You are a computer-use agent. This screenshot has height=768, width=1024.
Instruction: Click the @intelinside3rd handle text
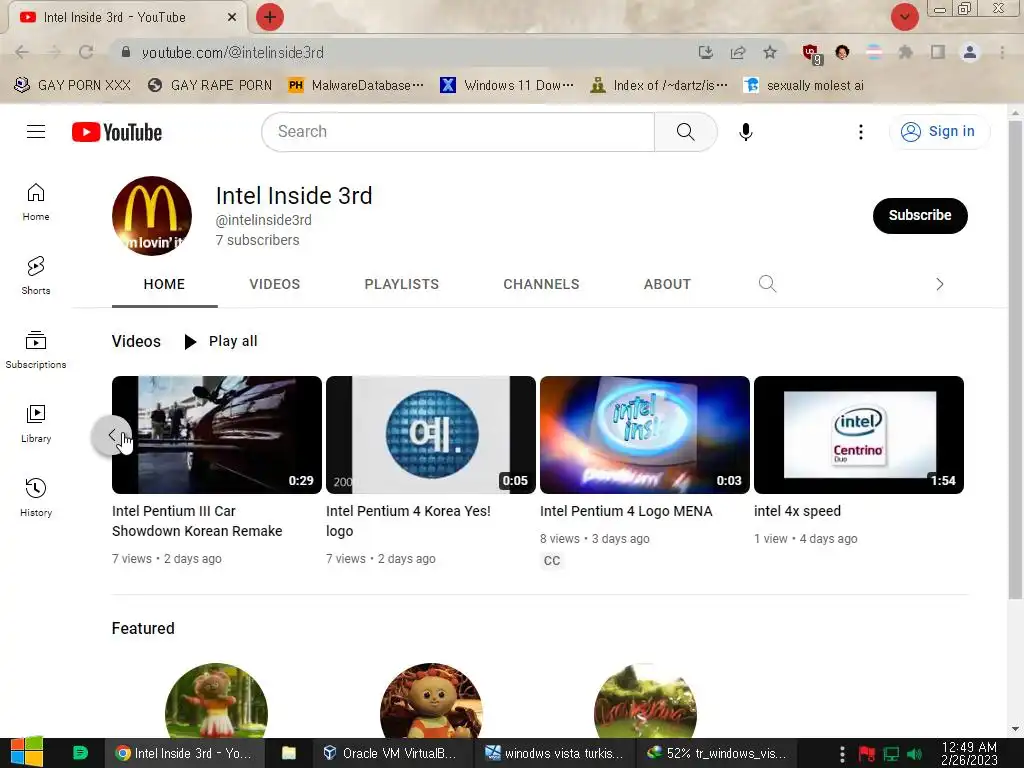coord(264,220)
